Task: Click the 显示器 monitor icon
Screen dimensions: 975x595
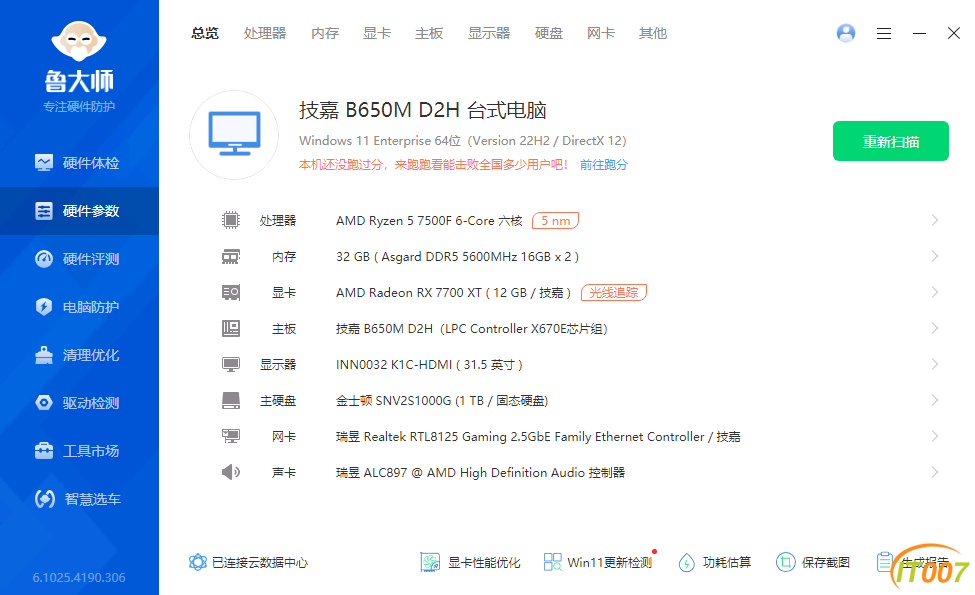Action: pyautogui.click(x=231, y=364)
